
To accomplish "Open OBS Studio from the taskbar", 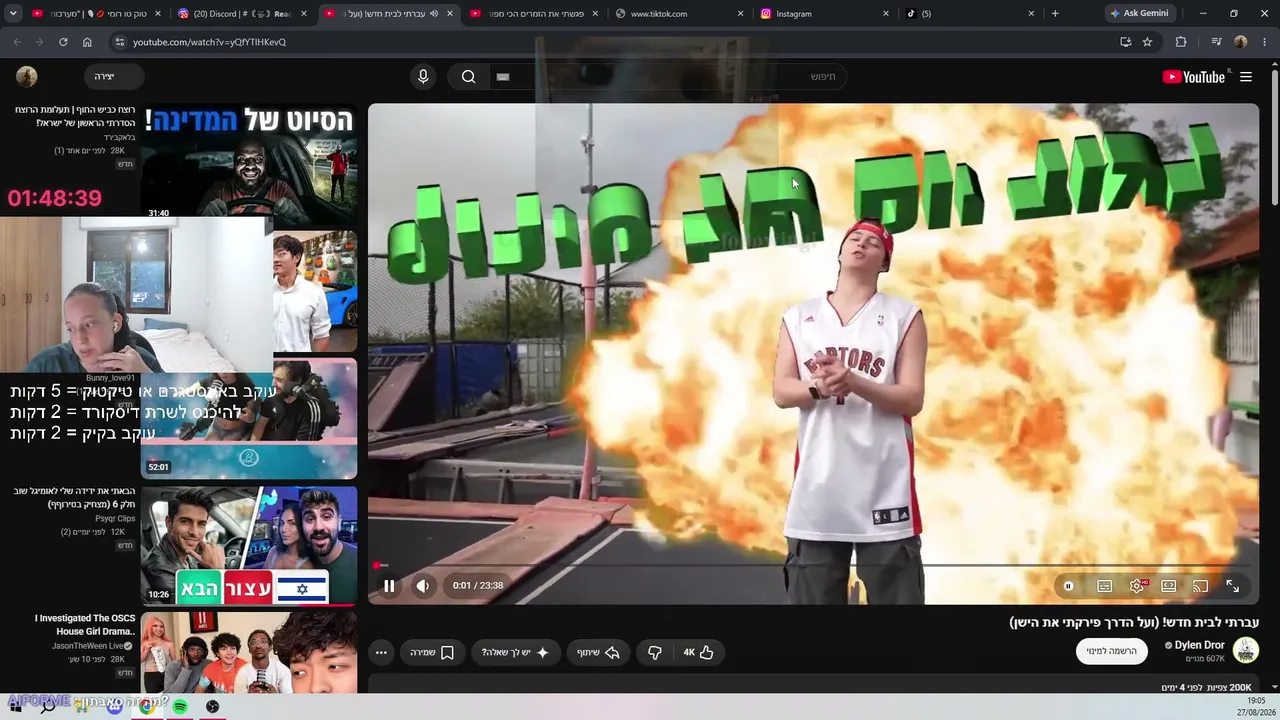I will (213, 706).
